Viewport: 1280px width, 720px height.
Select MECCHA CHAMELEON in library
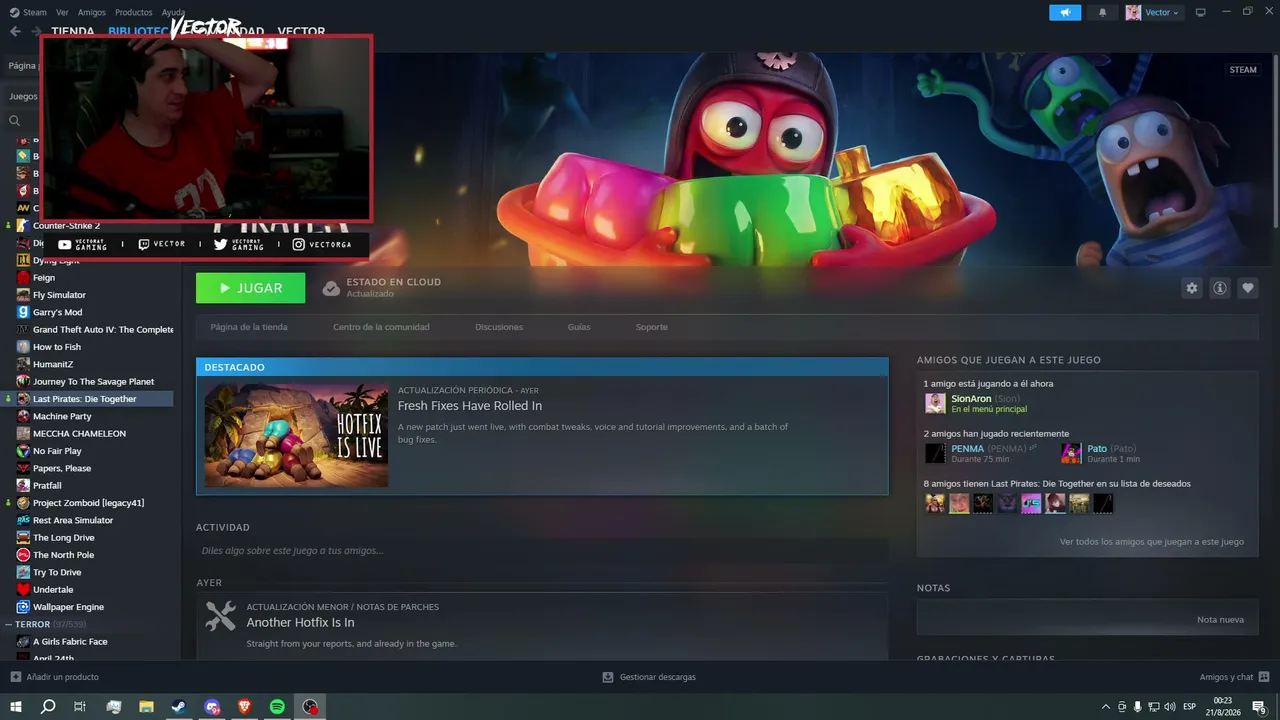click(79, 434)
